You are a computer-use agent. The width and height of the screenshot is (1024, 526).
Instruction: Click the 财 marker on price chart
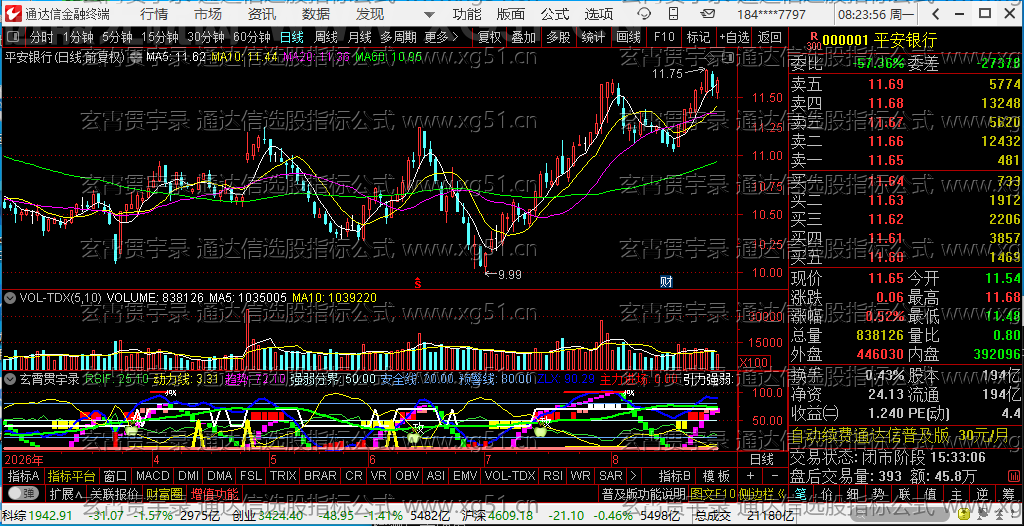coord(666,282)
